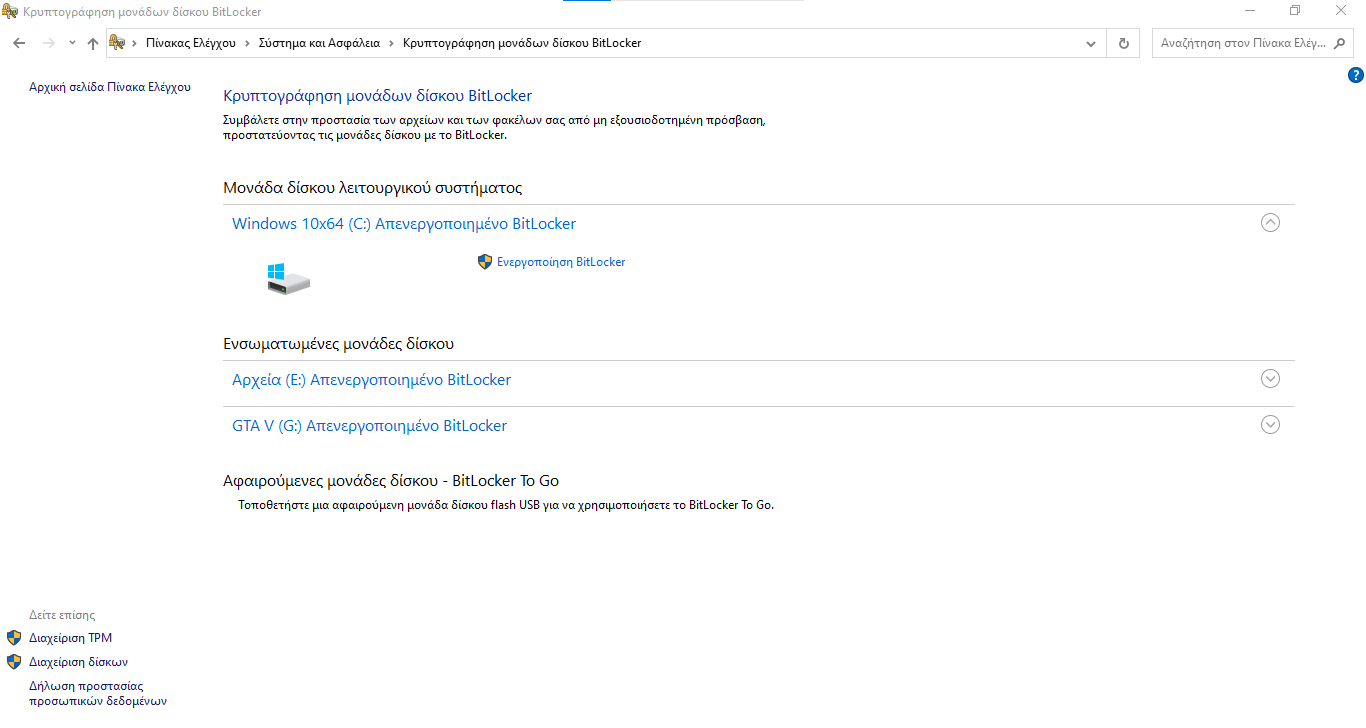Open the recent locations dropdown arrow

[x=72, y=43]
